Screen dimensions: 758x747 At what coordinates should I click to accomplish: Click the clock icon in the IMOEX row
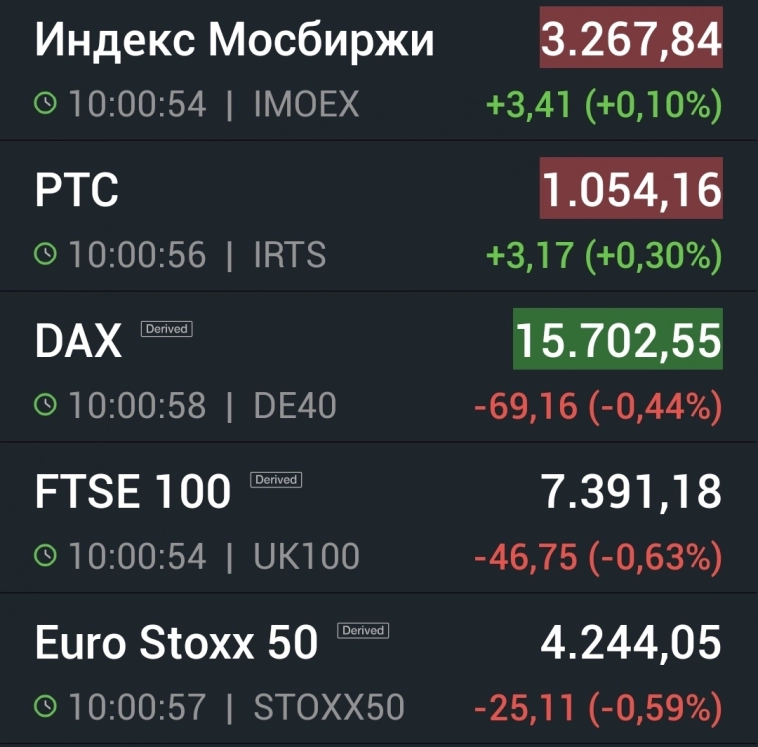pyautogui.click(x=46, y=104)
